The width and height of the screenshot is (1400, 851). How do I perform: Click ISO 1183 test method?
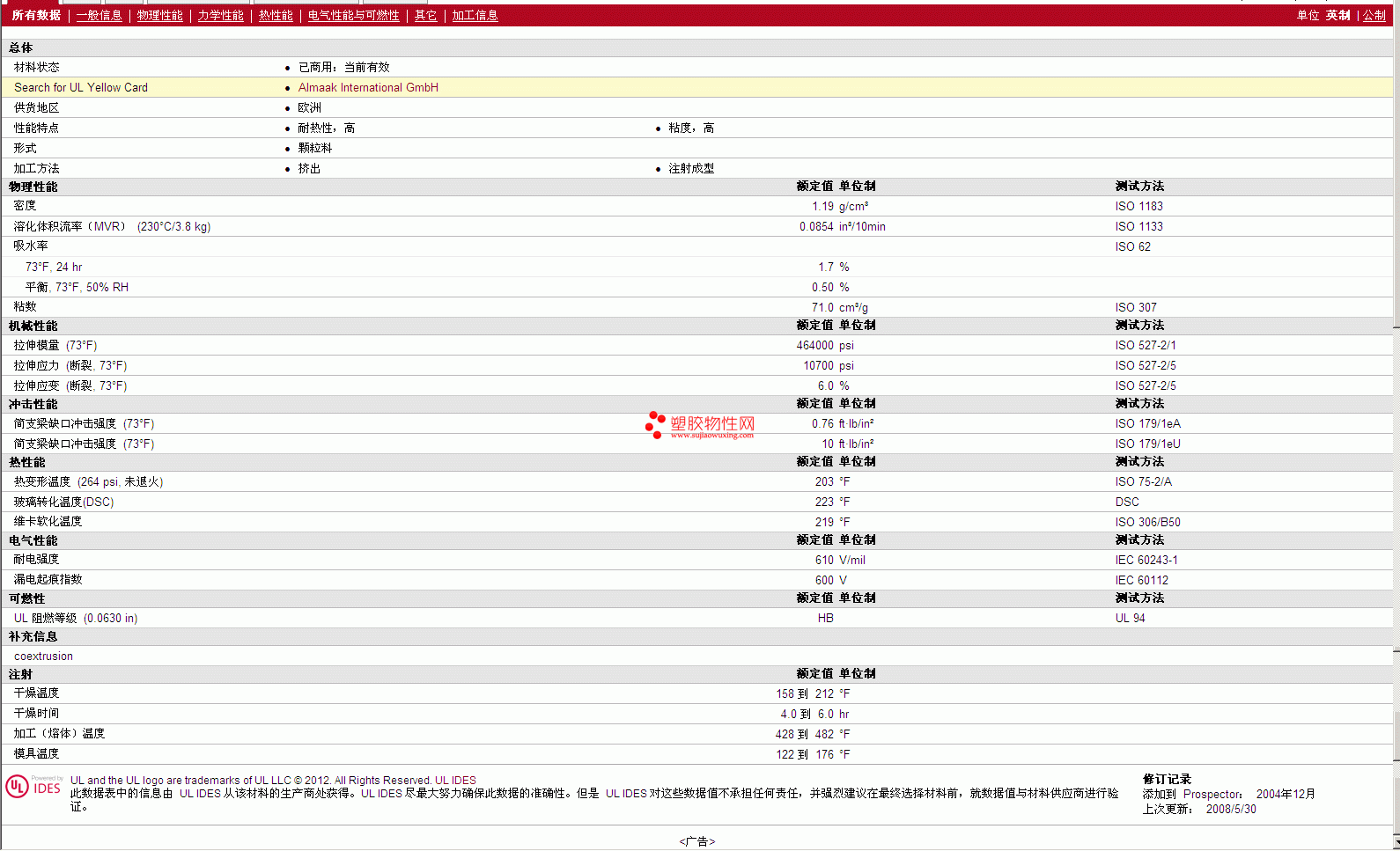pyautogui.click(x=1139, y=206)
